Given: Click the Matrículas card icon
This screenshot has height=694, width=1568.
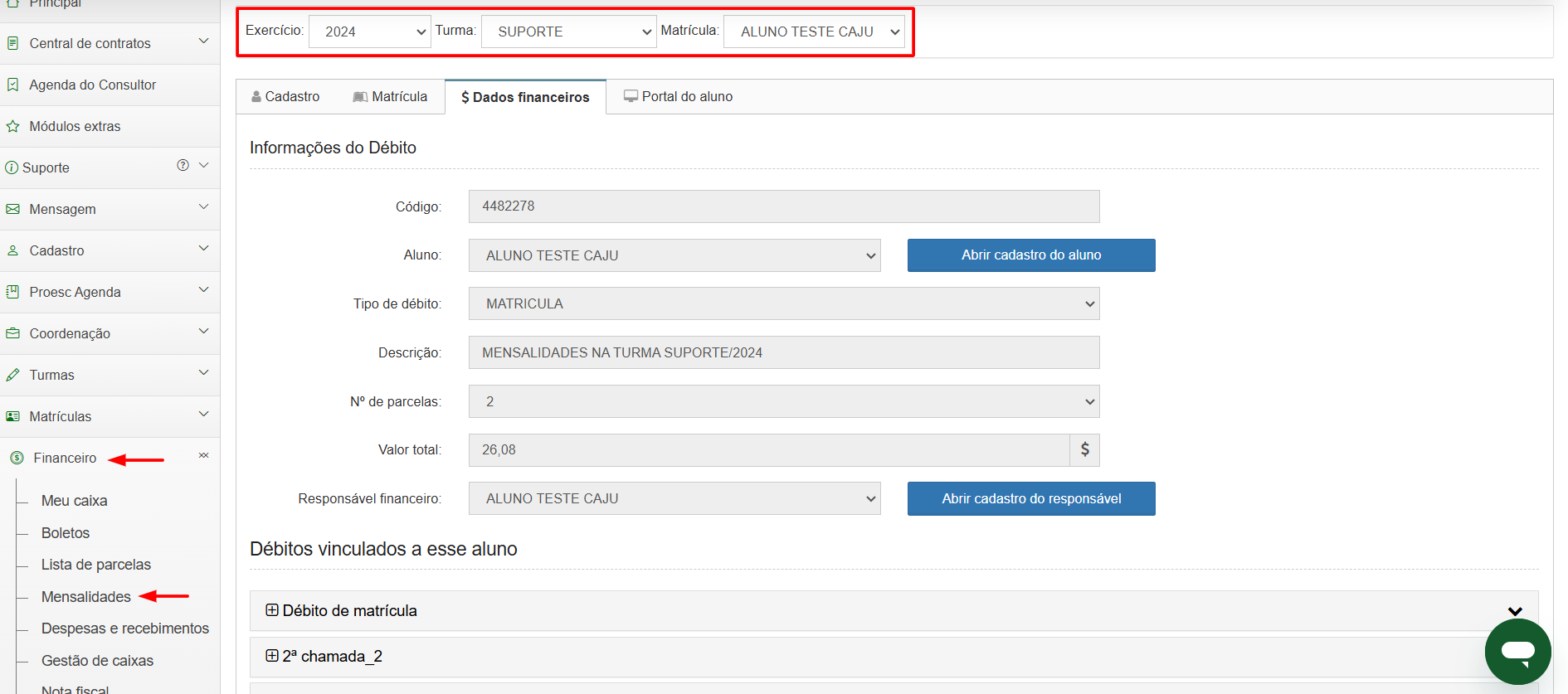Looking at the screenshot, I should point(12,416).
